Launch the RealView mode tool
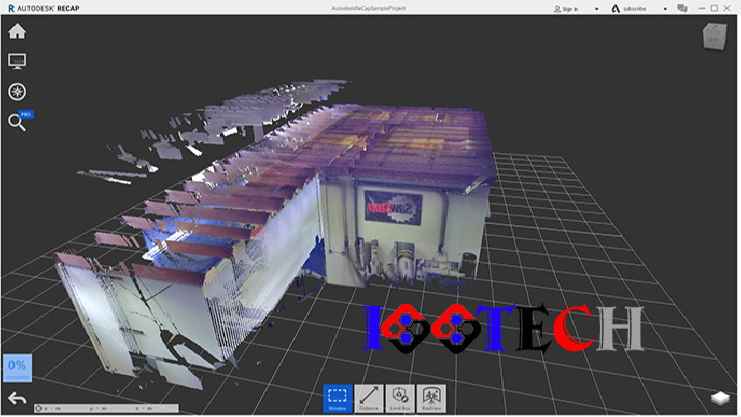The width and height of the screenshot is (741, 417). (x=431, y=397)
